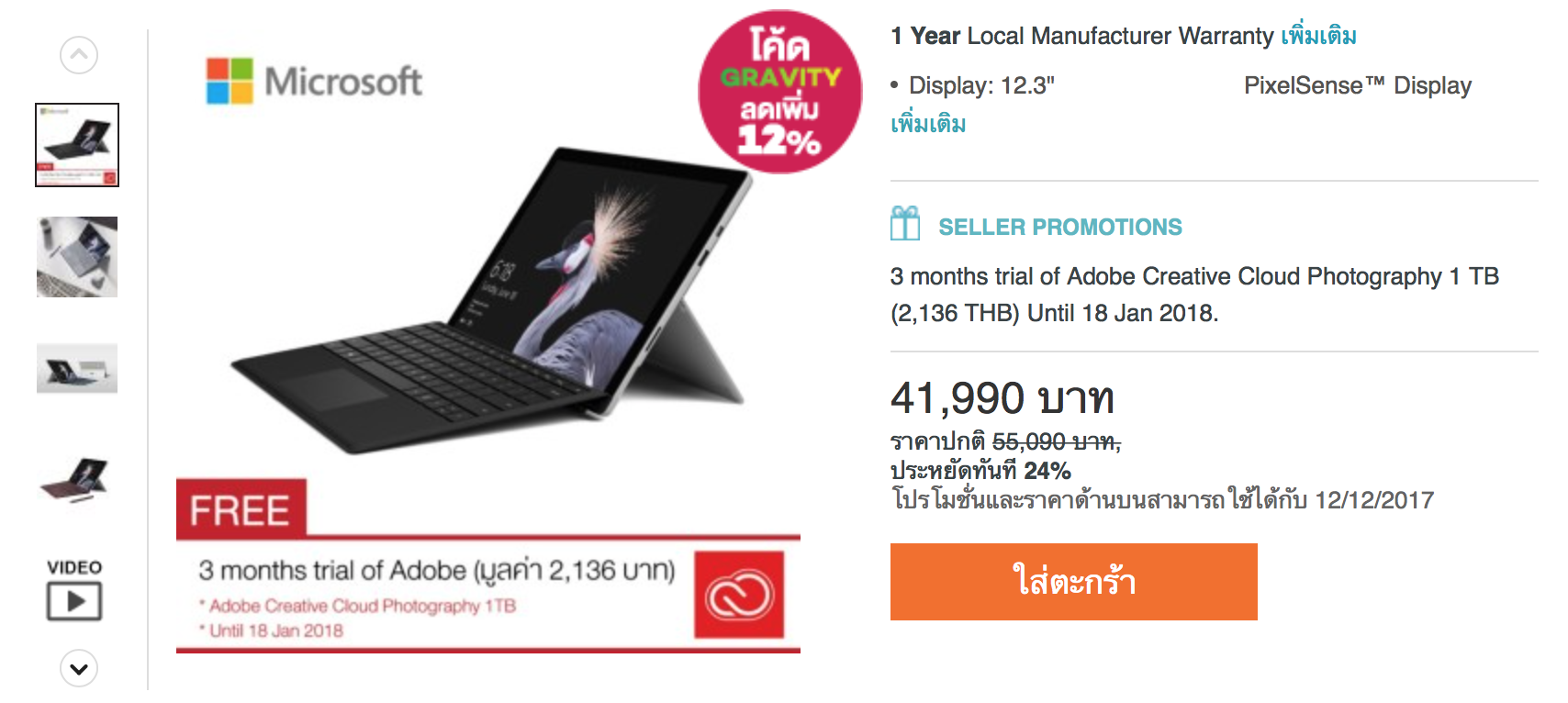Select the second thumbnail of tablet on desk
The image size is (1568, 703).
(x=77, y=257)
